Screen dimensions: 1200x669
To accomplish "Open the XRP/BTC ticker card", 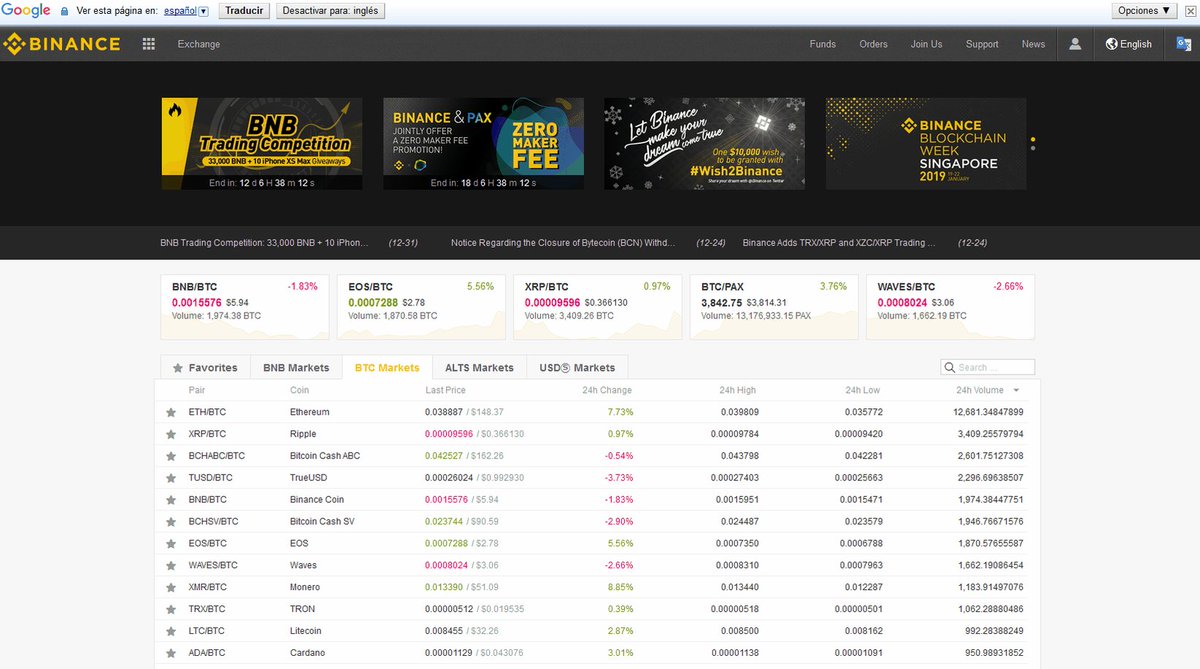I will 598,307.
